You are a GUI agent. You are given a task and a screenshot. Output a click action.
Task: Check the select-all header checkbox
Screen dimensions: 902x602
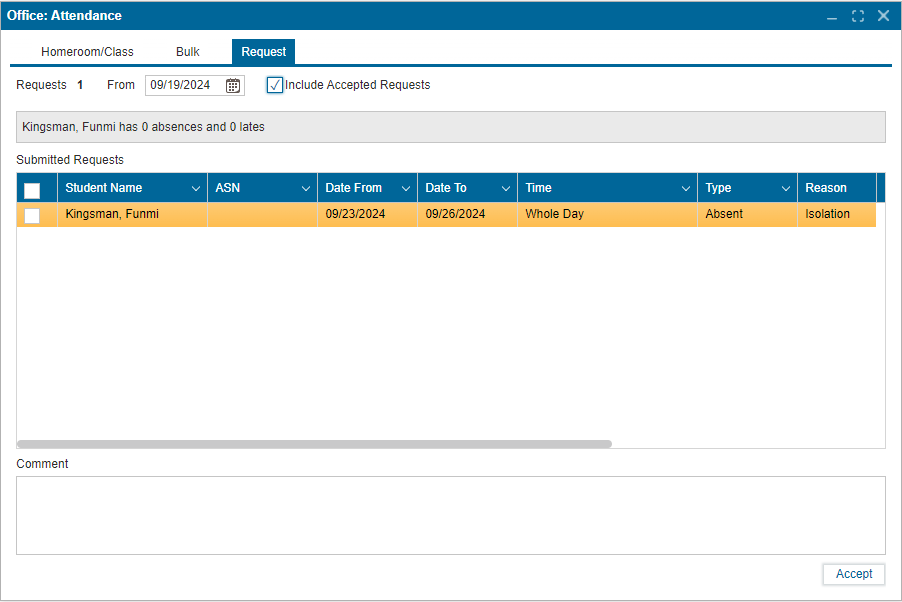pyautogui.click(x=32, y=190)
